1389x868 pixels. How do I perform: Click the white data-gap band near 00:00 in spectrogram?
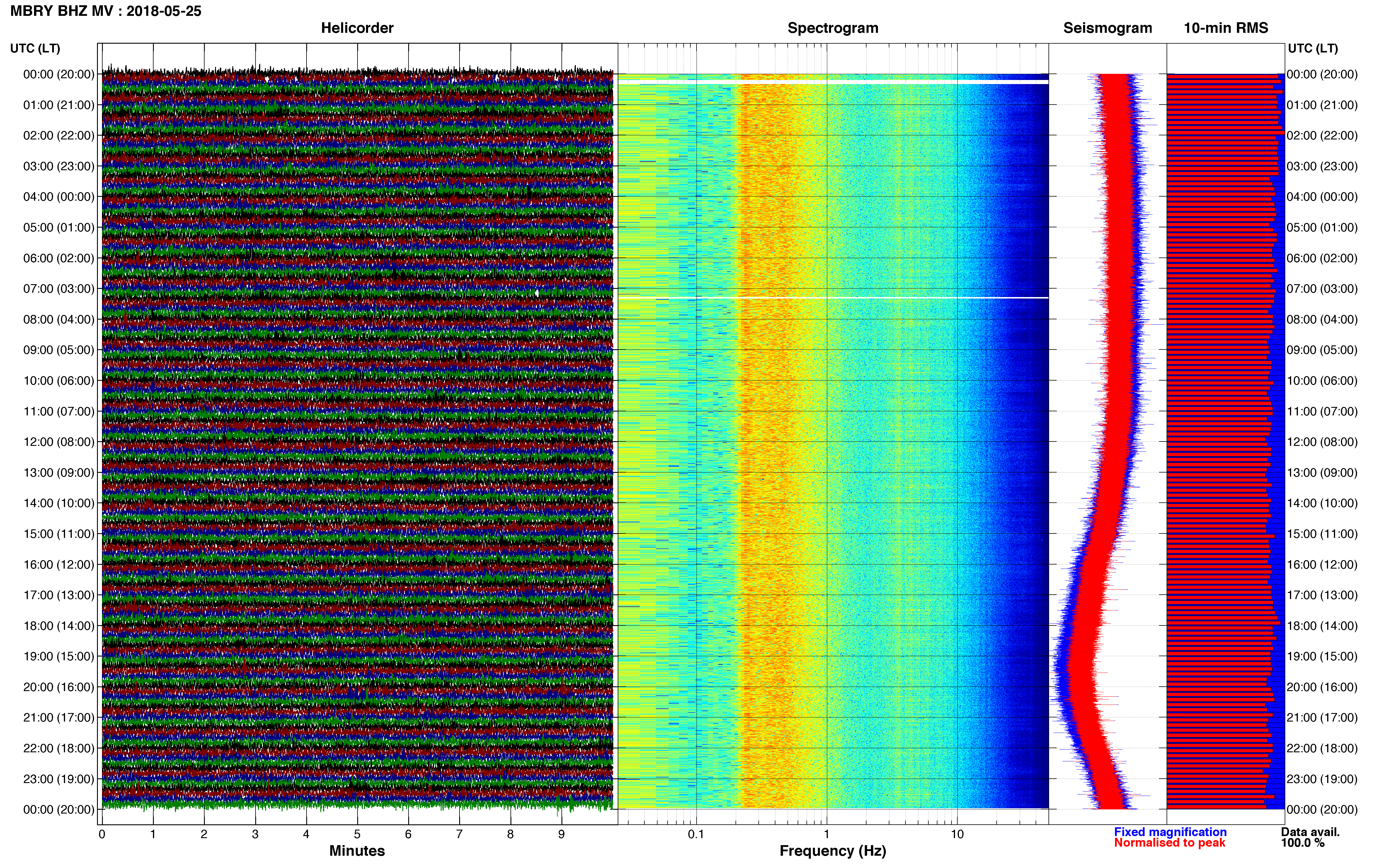pyautogui.click(x=833, y=83)
